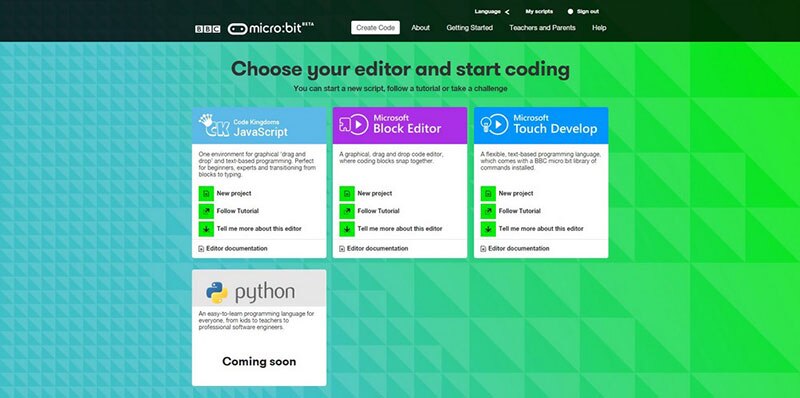
Task: Click the Python Coming soon text
Action: point(259,362)
